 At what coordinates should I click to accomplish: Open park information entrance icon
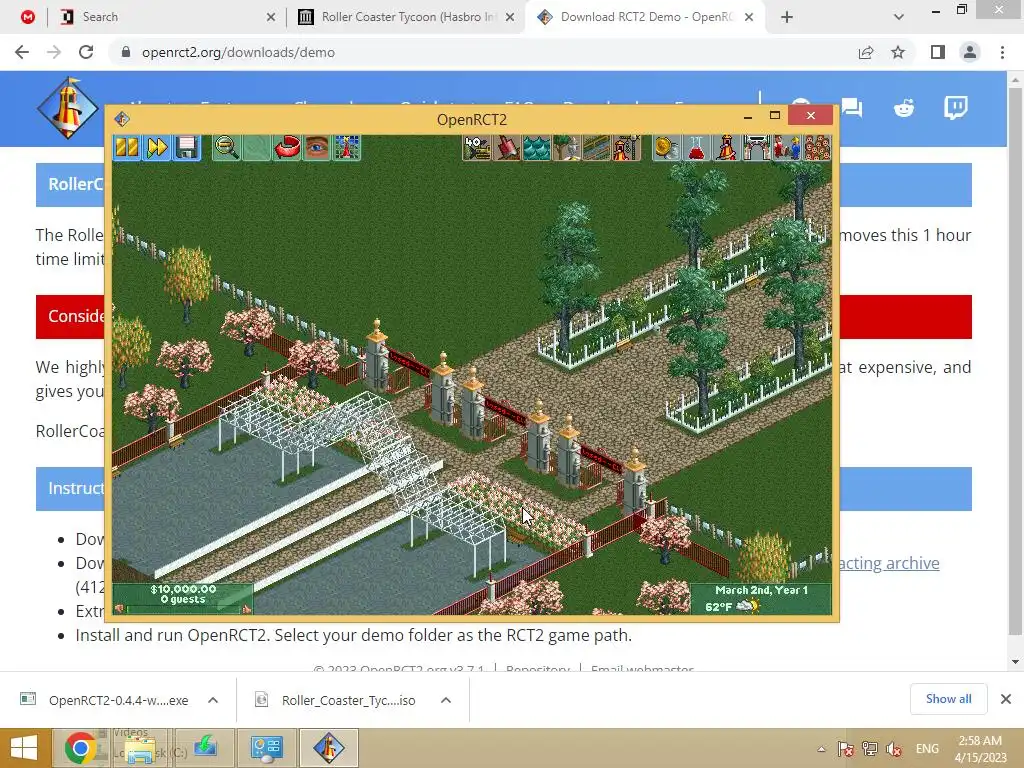(756, 148)
